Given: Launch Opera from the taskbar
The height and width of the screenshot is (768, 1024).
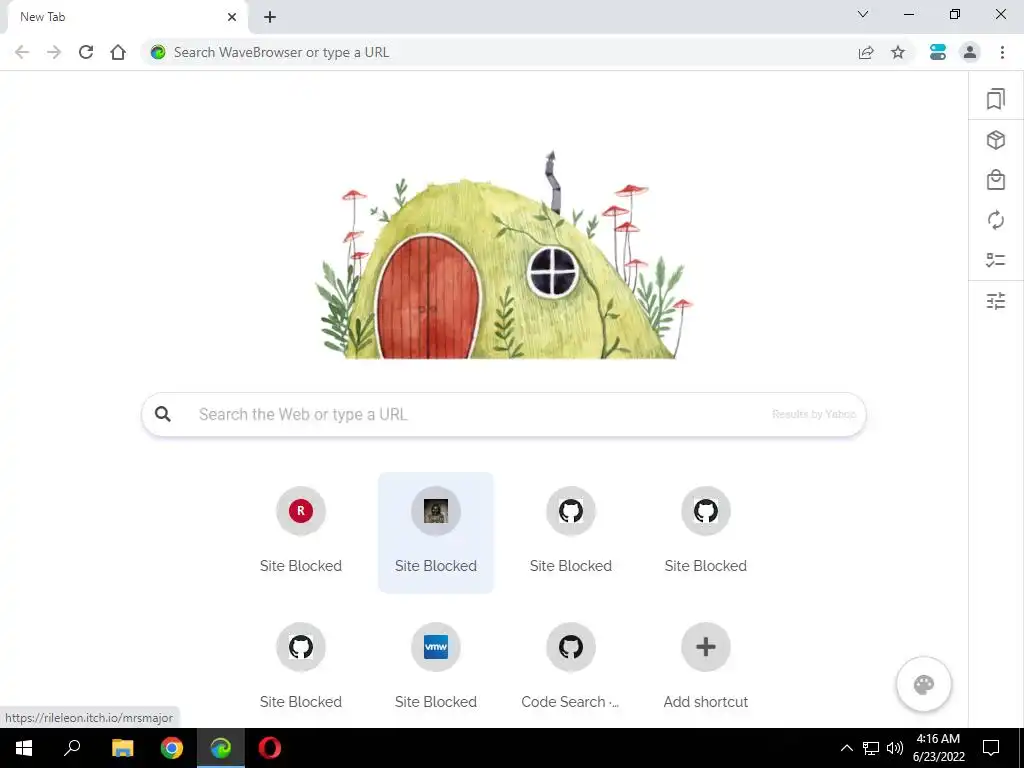Looking at the screenshot, I should tap(270, 748).
